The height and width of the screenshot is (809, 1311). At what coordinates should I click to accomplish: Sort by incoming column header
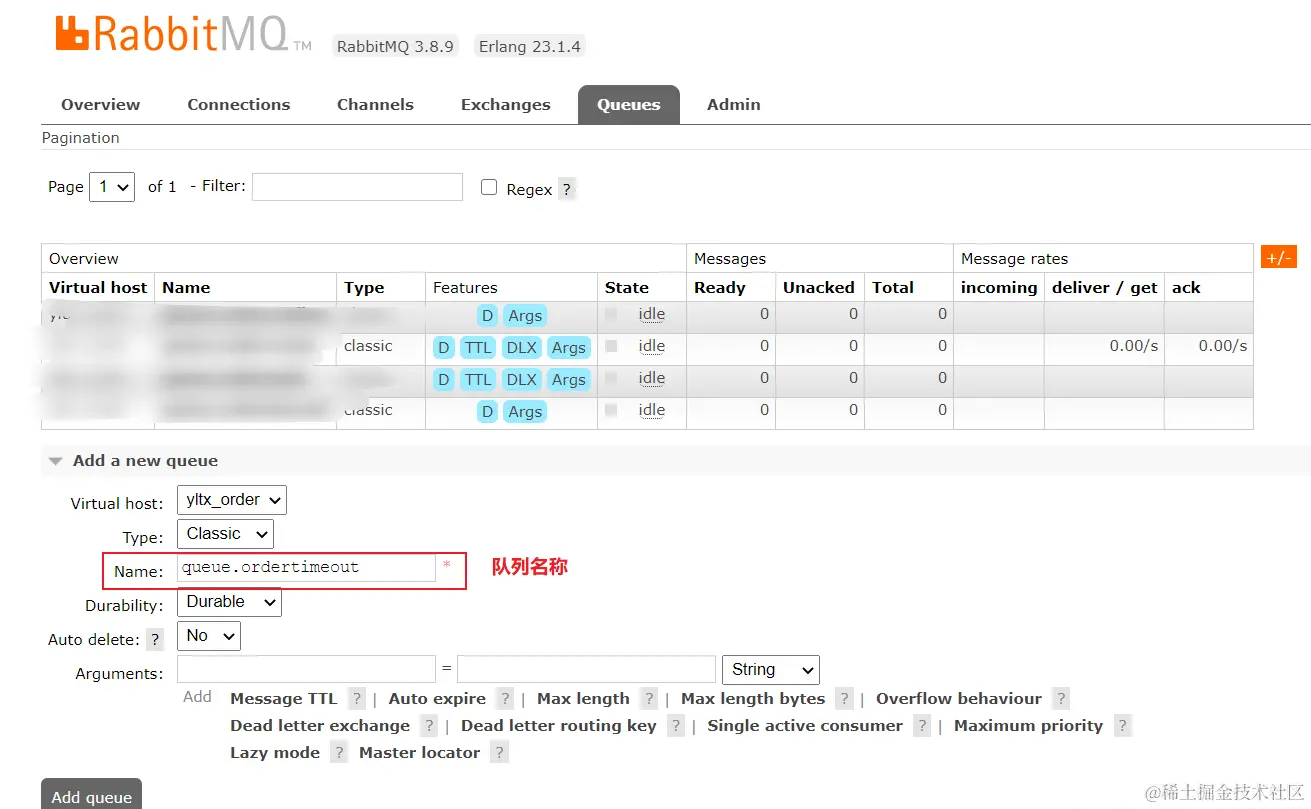999,288
